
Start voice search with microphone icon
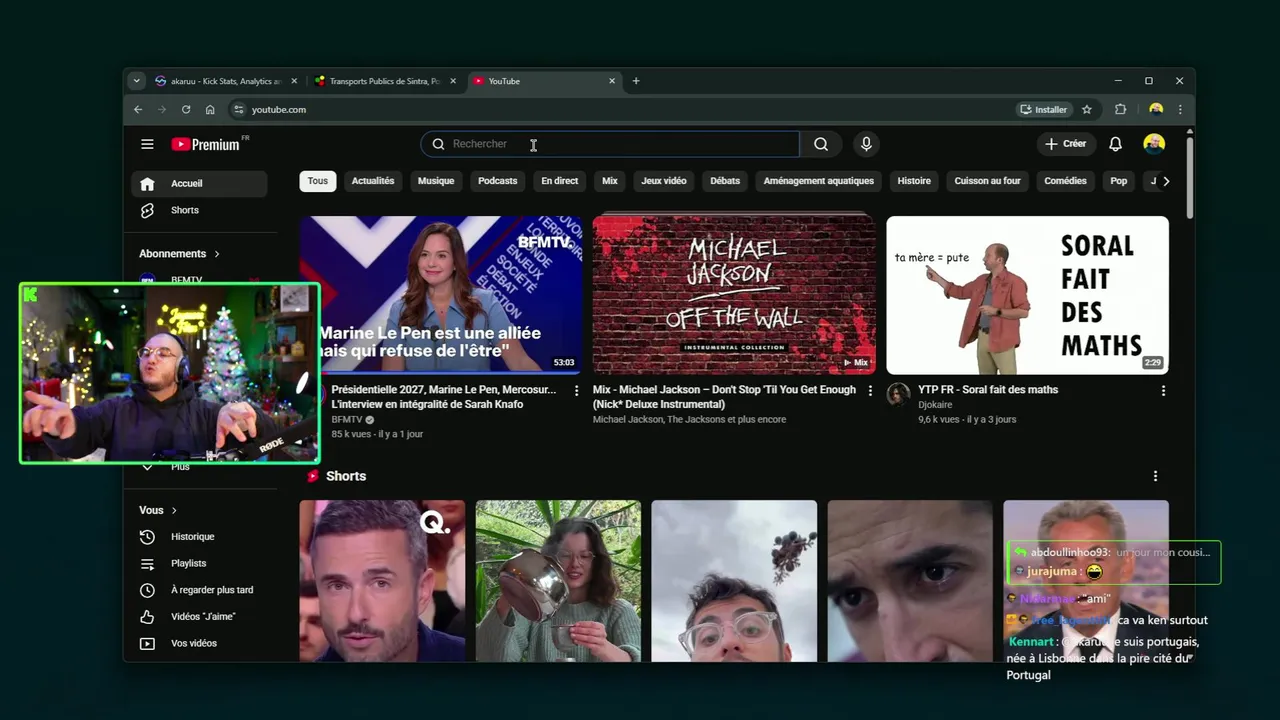click(x=866, y=144)
